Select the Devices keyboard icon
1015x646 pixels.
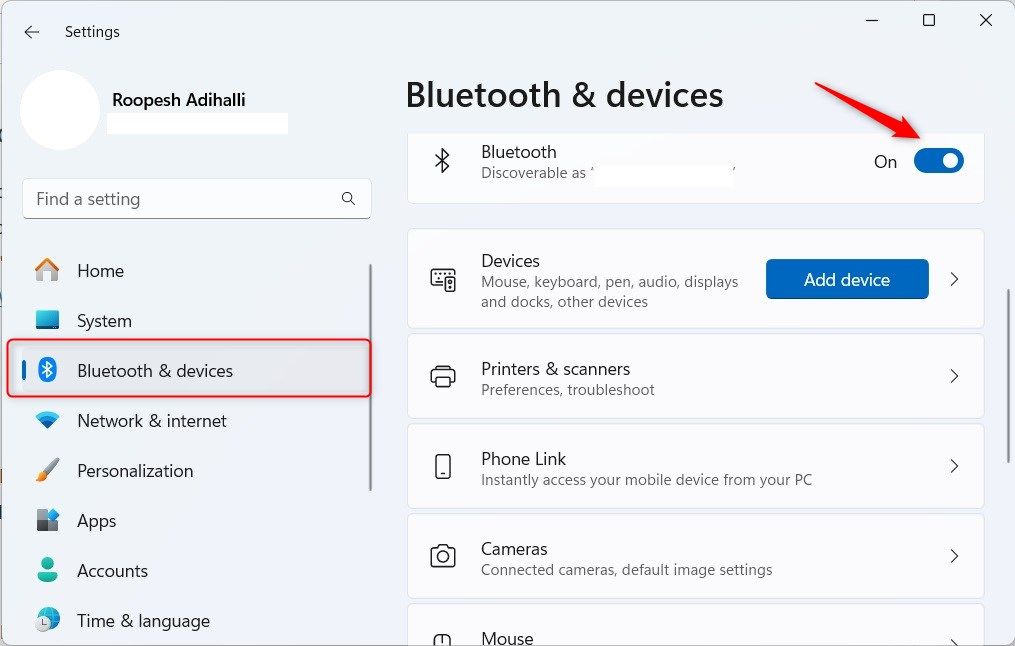tap(443, 279)
